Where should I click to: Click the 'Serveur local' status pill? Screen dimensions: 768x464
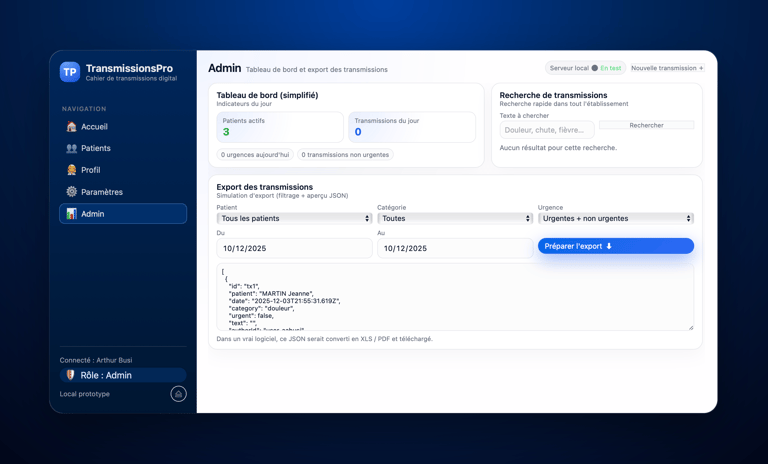pyautogui.click(x=585, y=68)
